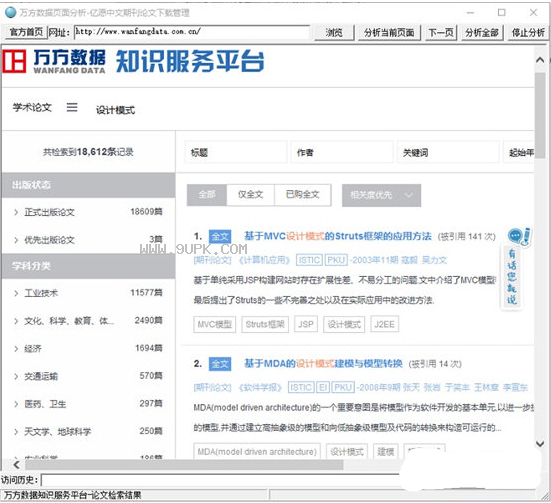The width and height of the screenshot is (551, 503).
Task: Click the 建模 keyword tag
Action: pos(385,451)
